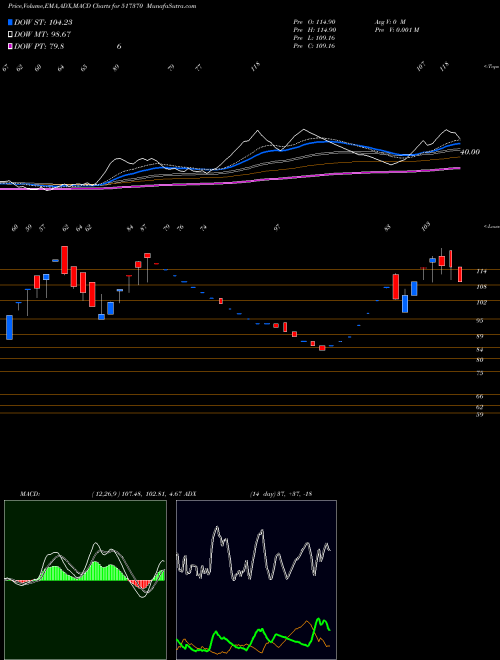This screenshot has height=660, width=500.
Task: Click the 89 price axis label
Action: [x=480, y=336]
